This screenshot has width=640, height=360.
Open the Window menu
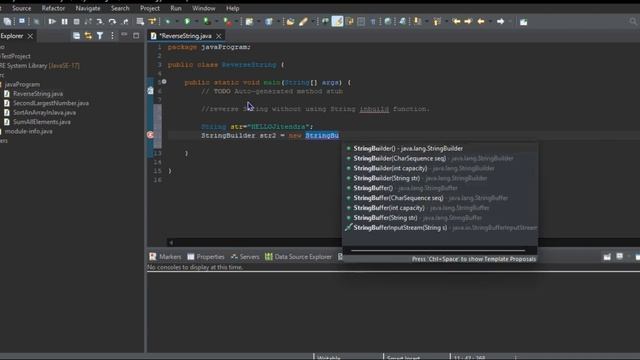click(204, 8)
